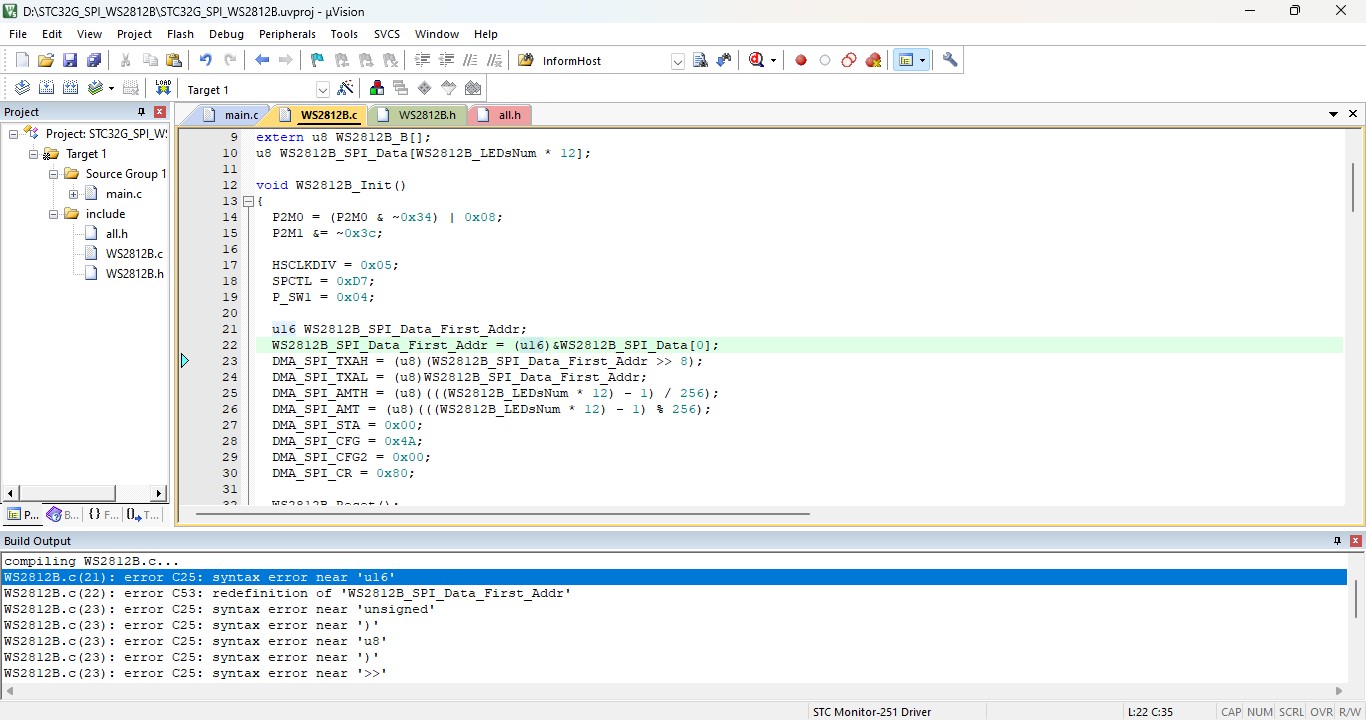Kill all breakpoints in the current target

tap(874, 60)
